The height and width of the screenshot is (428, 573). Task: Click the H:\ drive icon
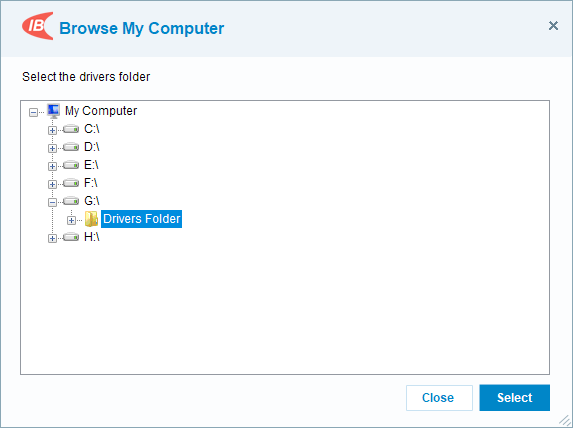point(71,237)
